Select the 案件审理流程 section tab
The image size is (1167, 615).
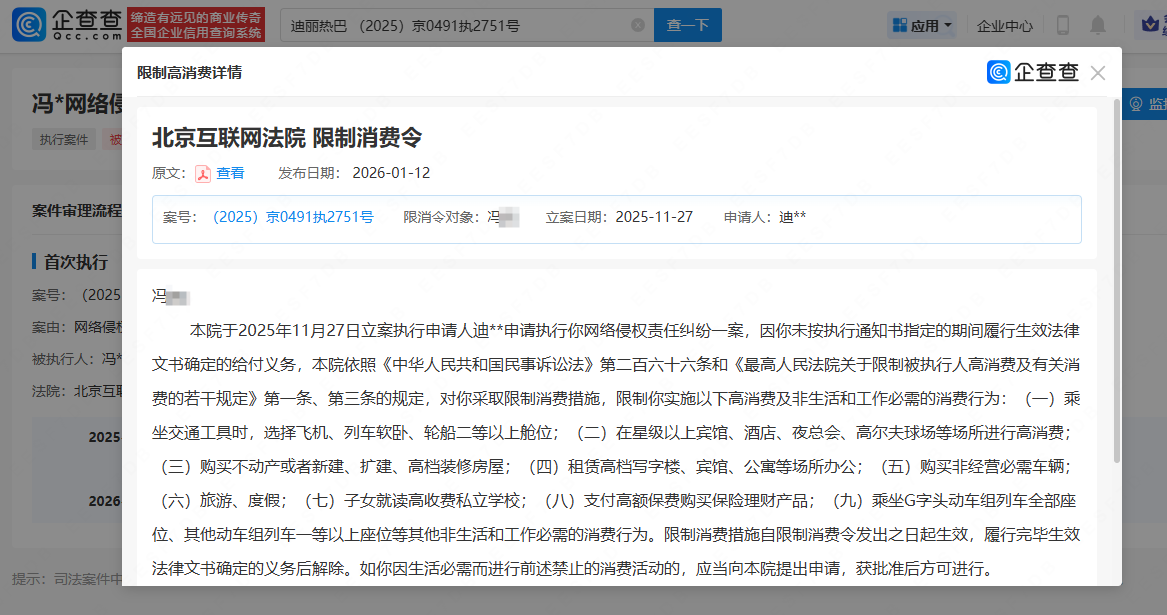[77, 211]
